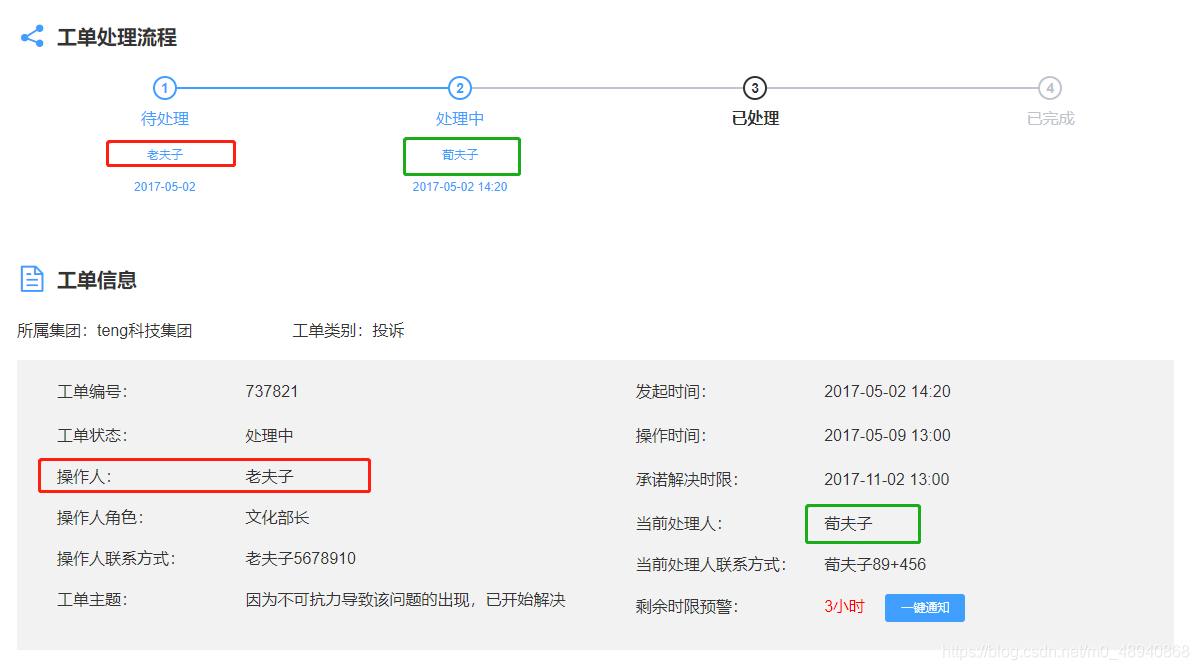Click the 处理中 stage label
Viewport: 1199px width, 670px height.
coord(459,118)
